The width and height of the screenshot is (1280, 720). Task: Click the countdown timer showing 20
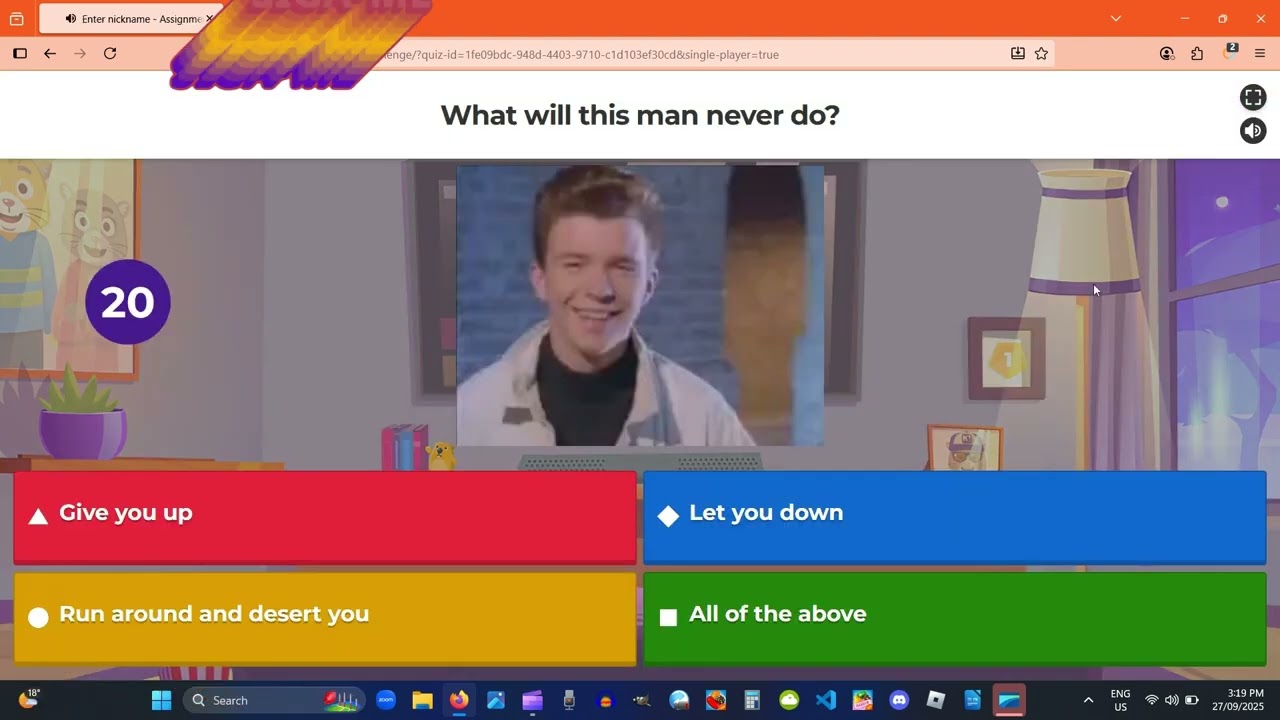[128, 302]
